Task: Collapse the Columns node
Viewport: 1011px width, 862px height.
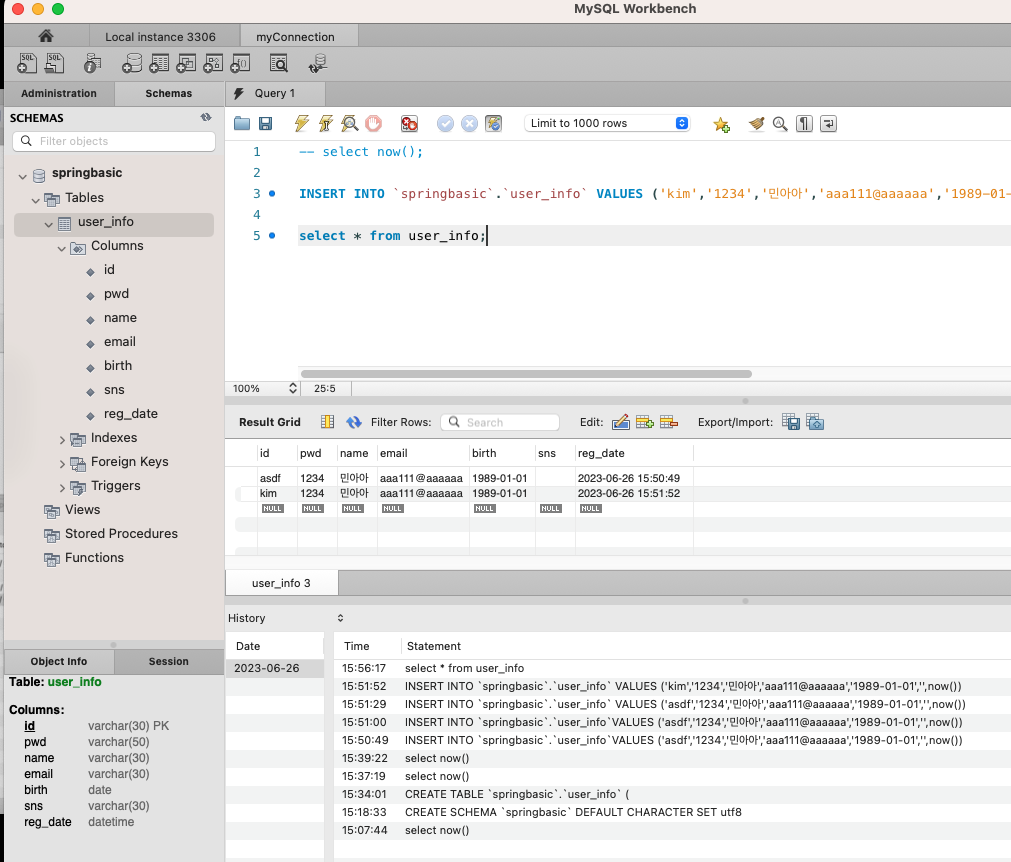Action: click(61, 248)
